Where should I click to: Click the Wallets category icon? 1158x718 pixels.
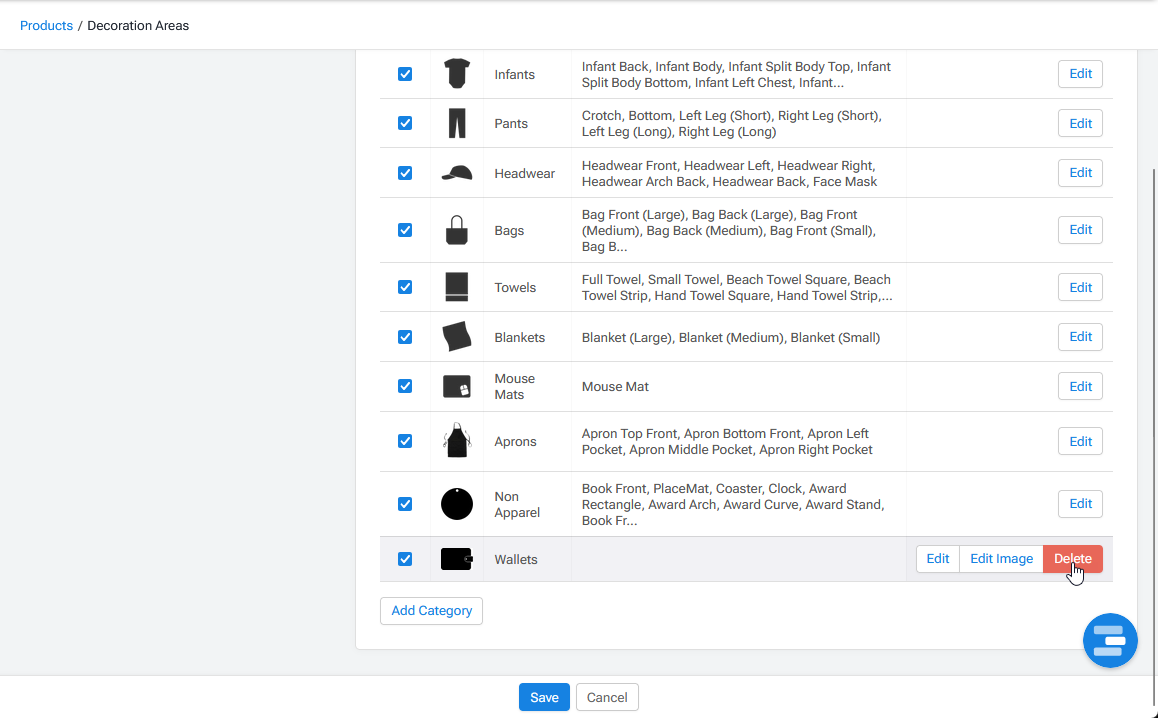click(x=457, y=559)
